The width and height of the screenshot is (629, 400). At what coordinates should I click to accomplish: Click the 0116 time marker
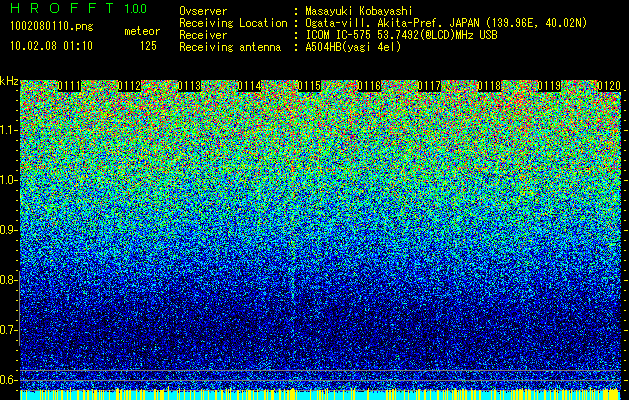tap(369, 86)
